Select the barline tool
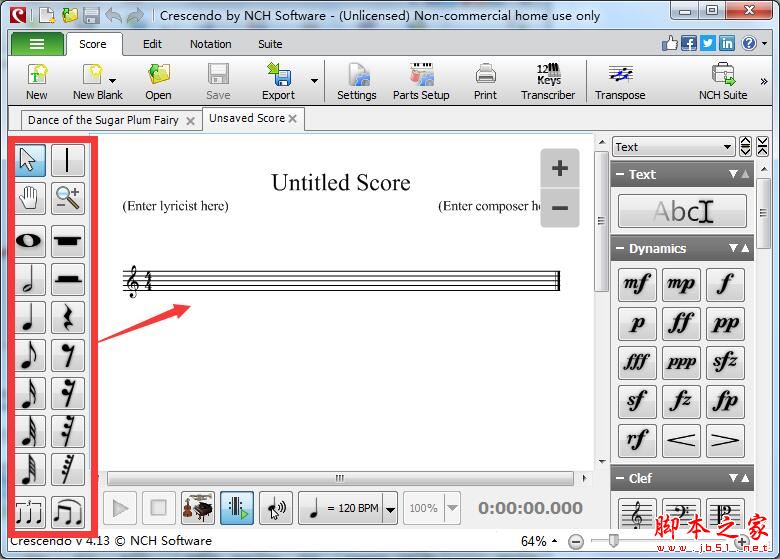This screenshot has width=780, height=559. [x=68, y=161]
